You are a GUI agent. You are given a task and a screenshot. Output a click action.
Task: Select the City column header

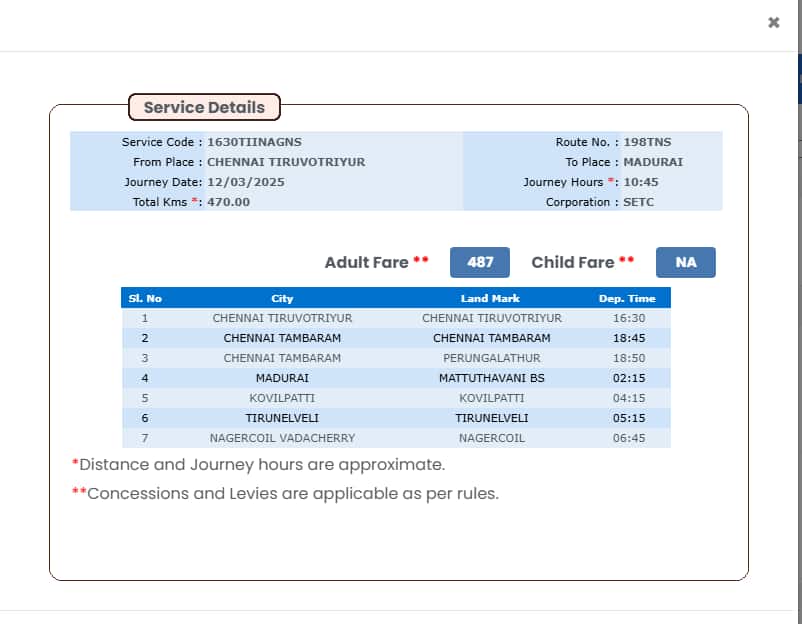(x=282, y=298)
